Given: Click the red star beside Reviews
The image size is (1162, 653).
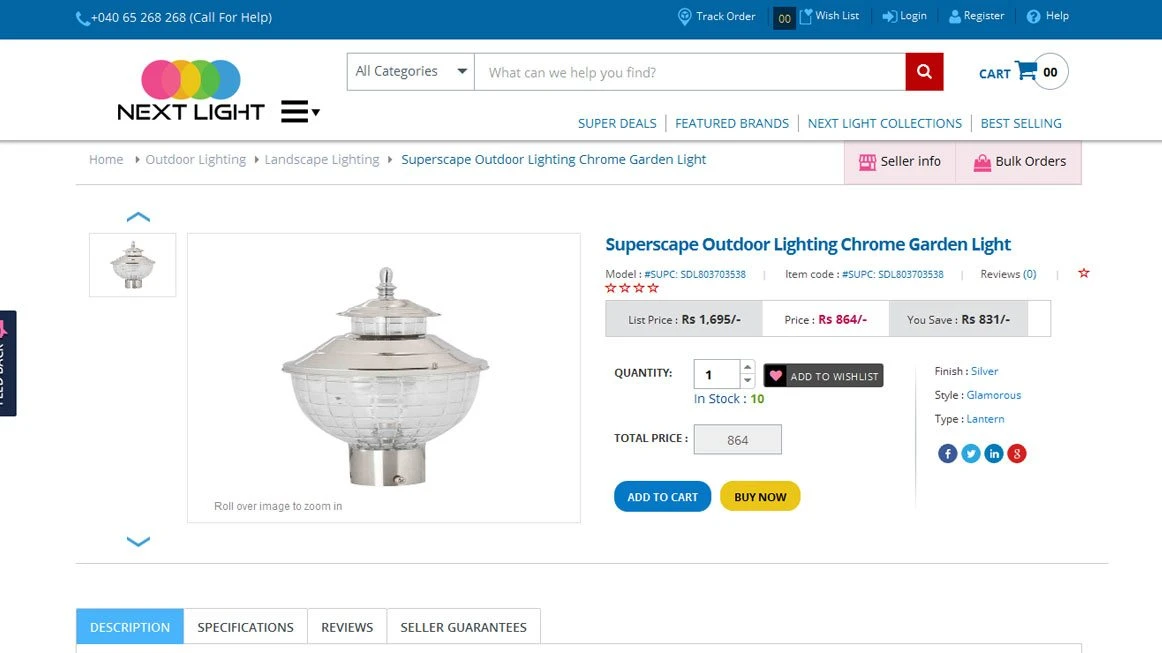Looking at the screenshot, I should 1084,273.
